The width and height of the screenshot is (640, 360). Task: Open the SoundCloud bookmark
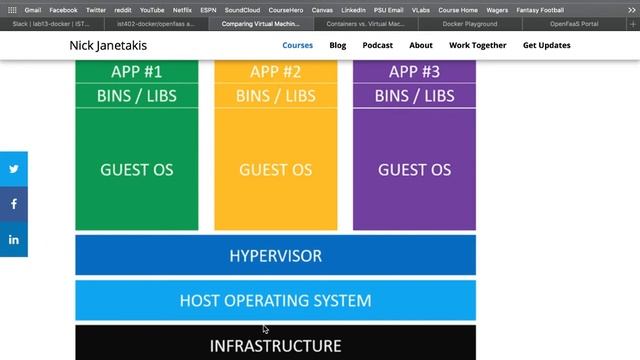242,10
